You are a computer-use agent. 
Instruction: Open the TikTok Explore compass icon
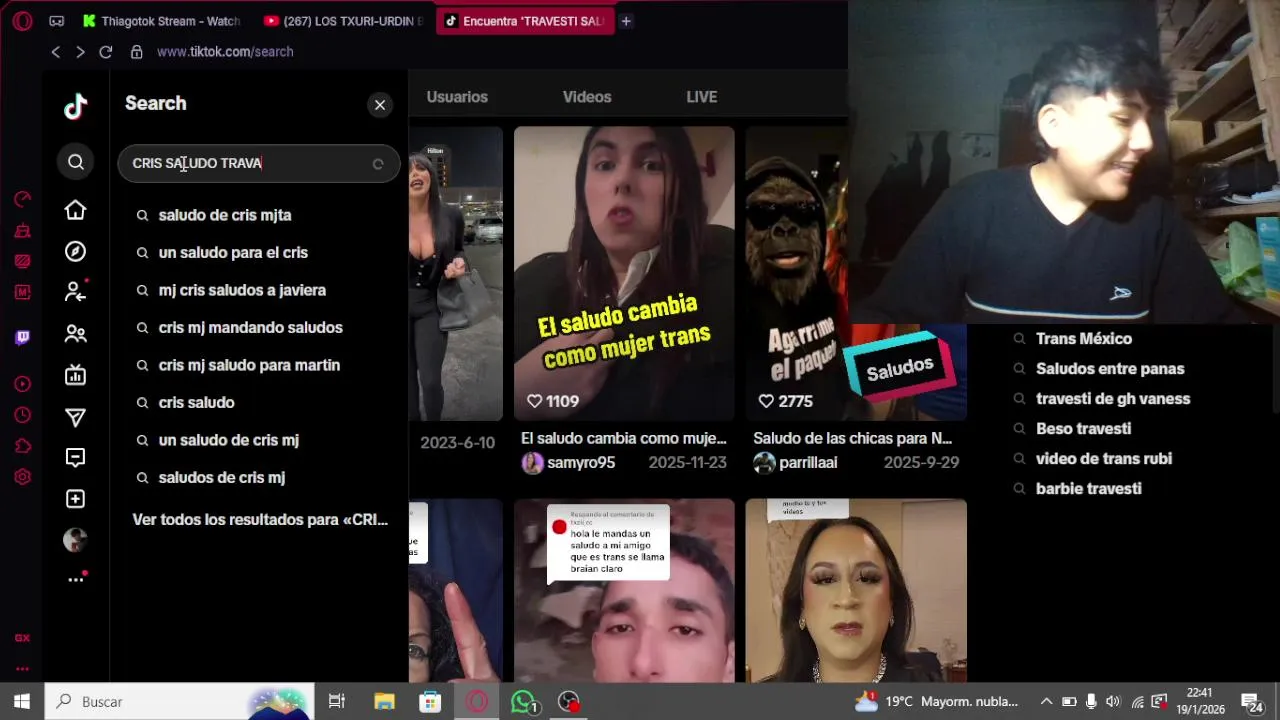[76, 252]
